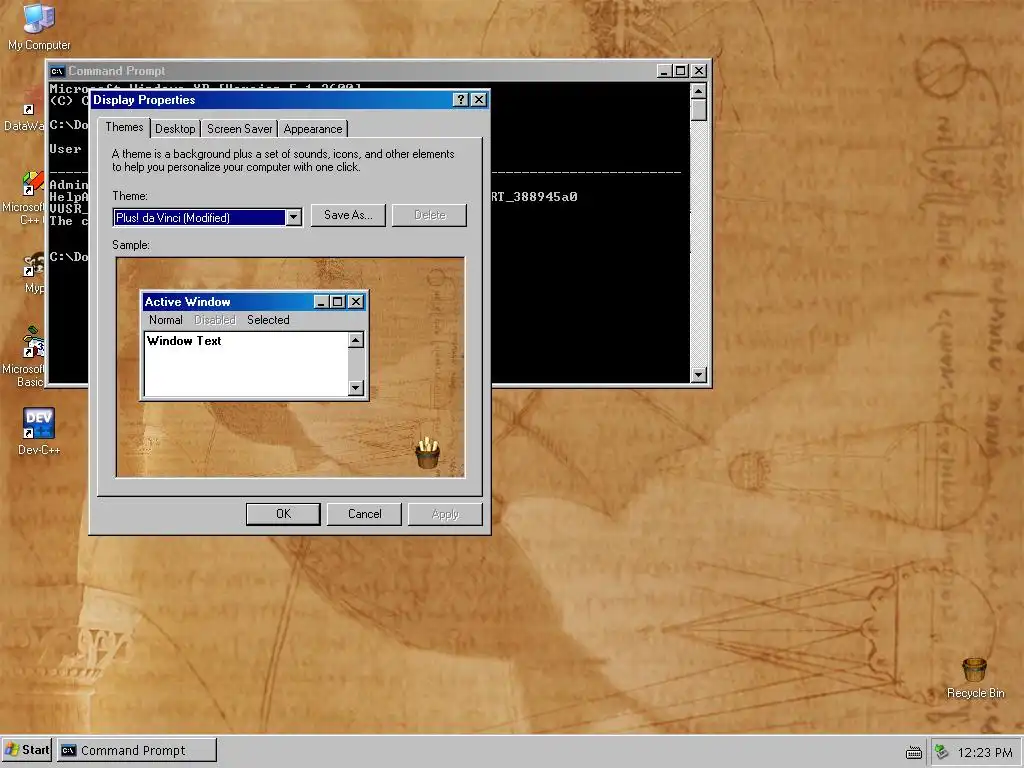Click the Theme combo box field
Screen dimensions: 1024x768
pos(207,217)
